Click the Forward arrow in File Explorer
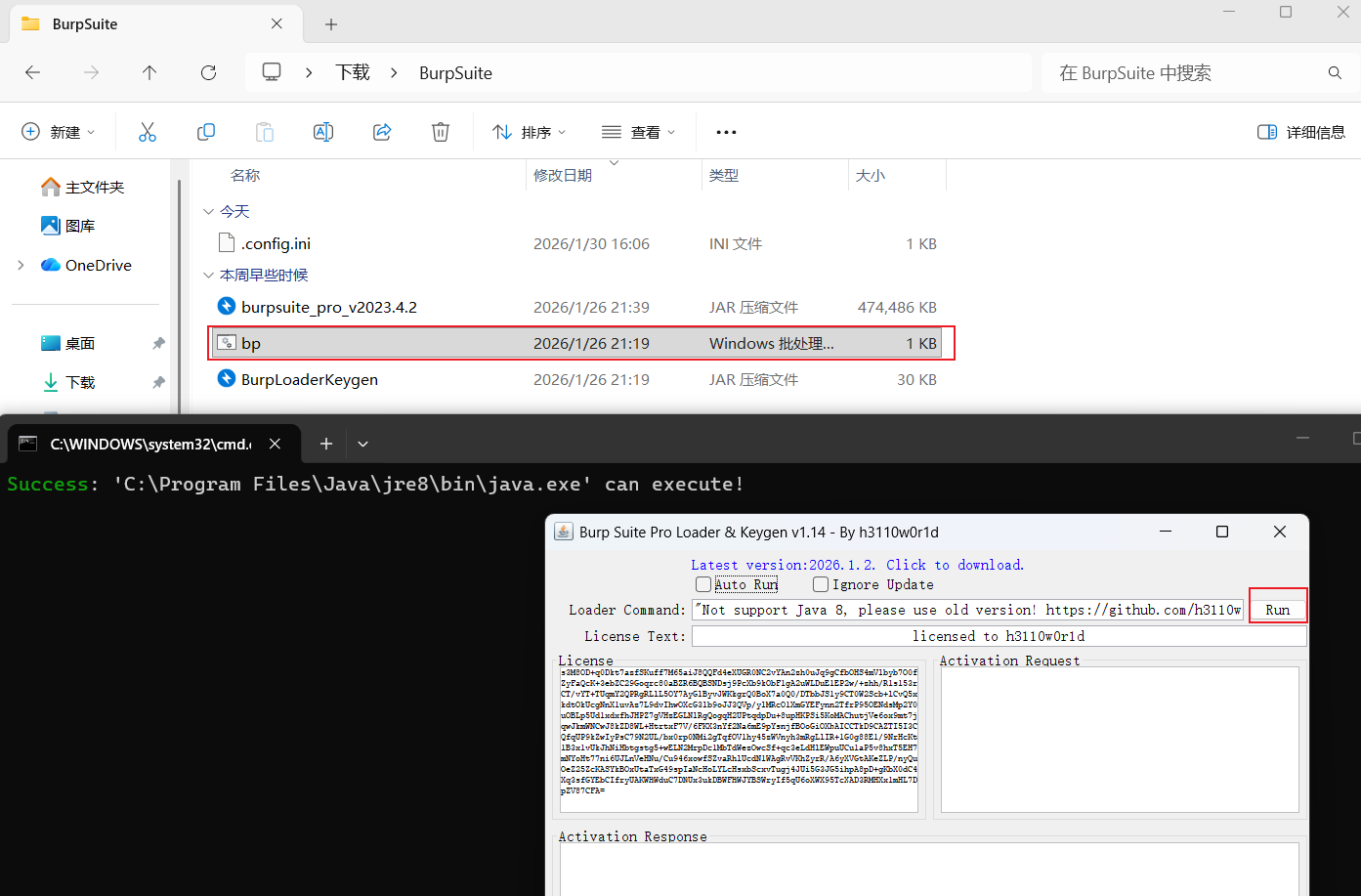Viewport: 1361px width, 896px height. pyautogui.click(x=92, y=72)
